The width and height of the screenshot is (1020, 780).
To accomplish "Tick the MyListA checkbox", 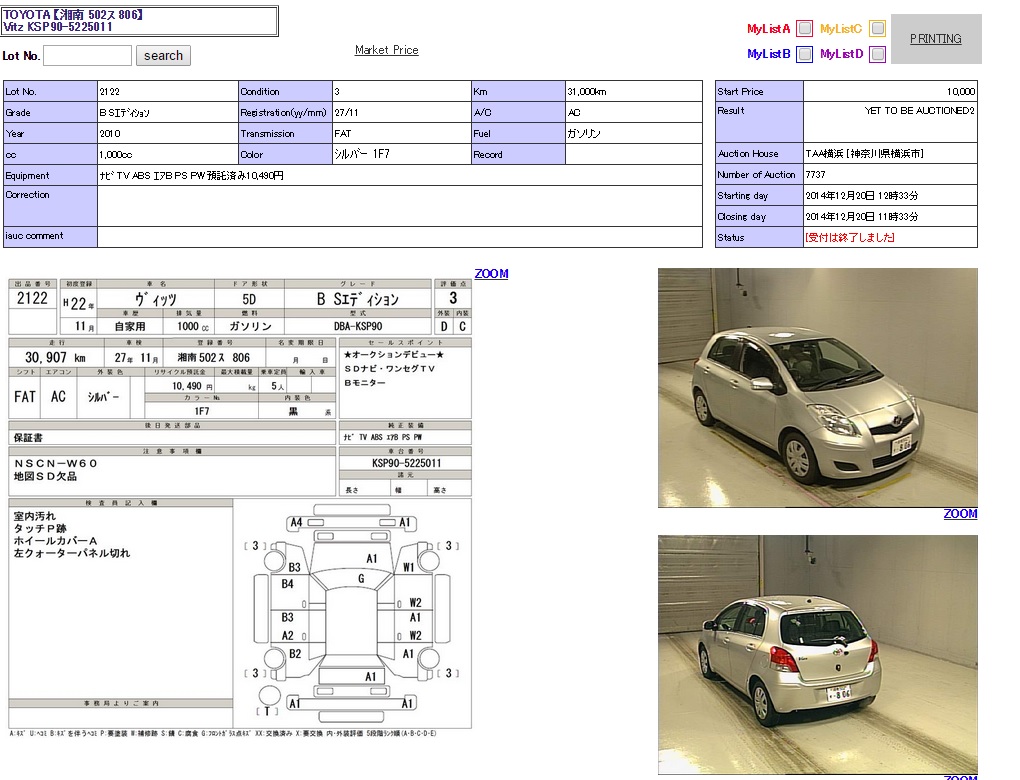I will point(804,29).
